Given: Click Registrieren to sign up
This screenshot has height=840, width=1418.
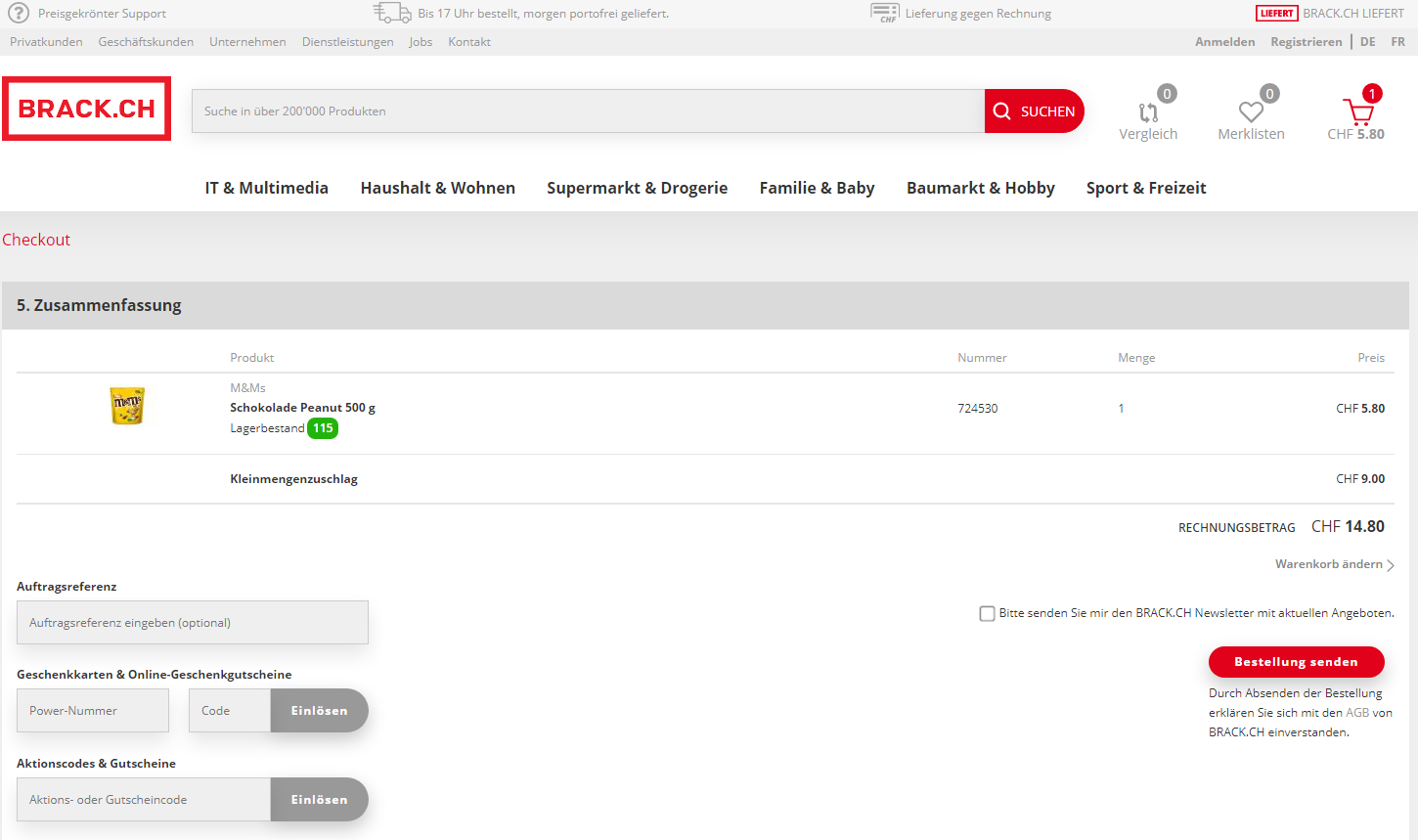Looking at the screenshot, I should 1306,42.
